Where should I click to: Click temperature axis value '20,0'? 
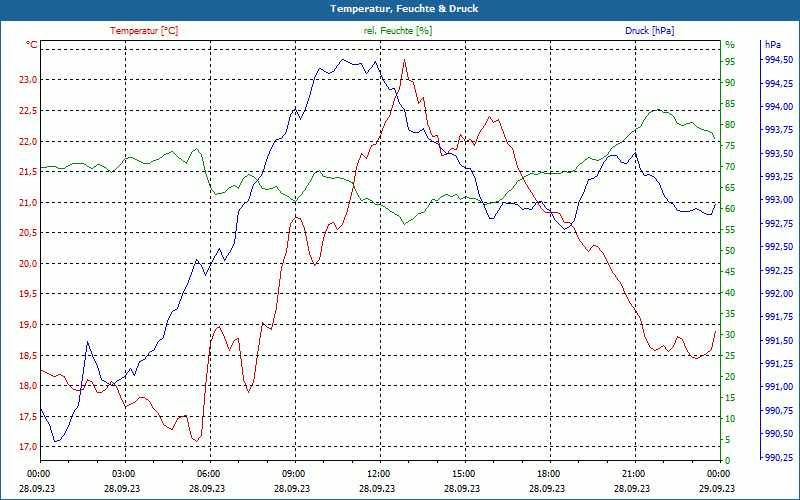point(28,263)
